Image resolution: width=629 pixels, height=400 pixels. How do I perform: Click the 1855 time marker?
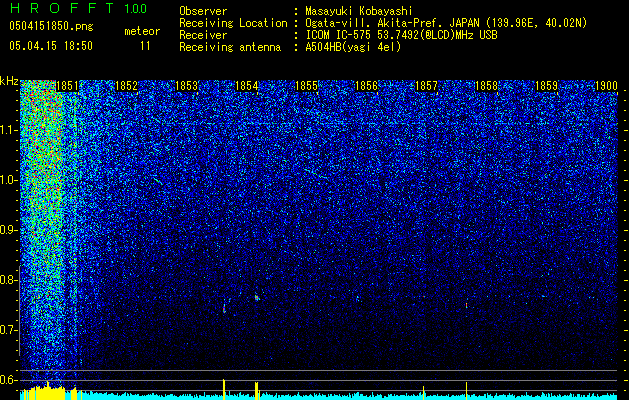tap(306, 86)
